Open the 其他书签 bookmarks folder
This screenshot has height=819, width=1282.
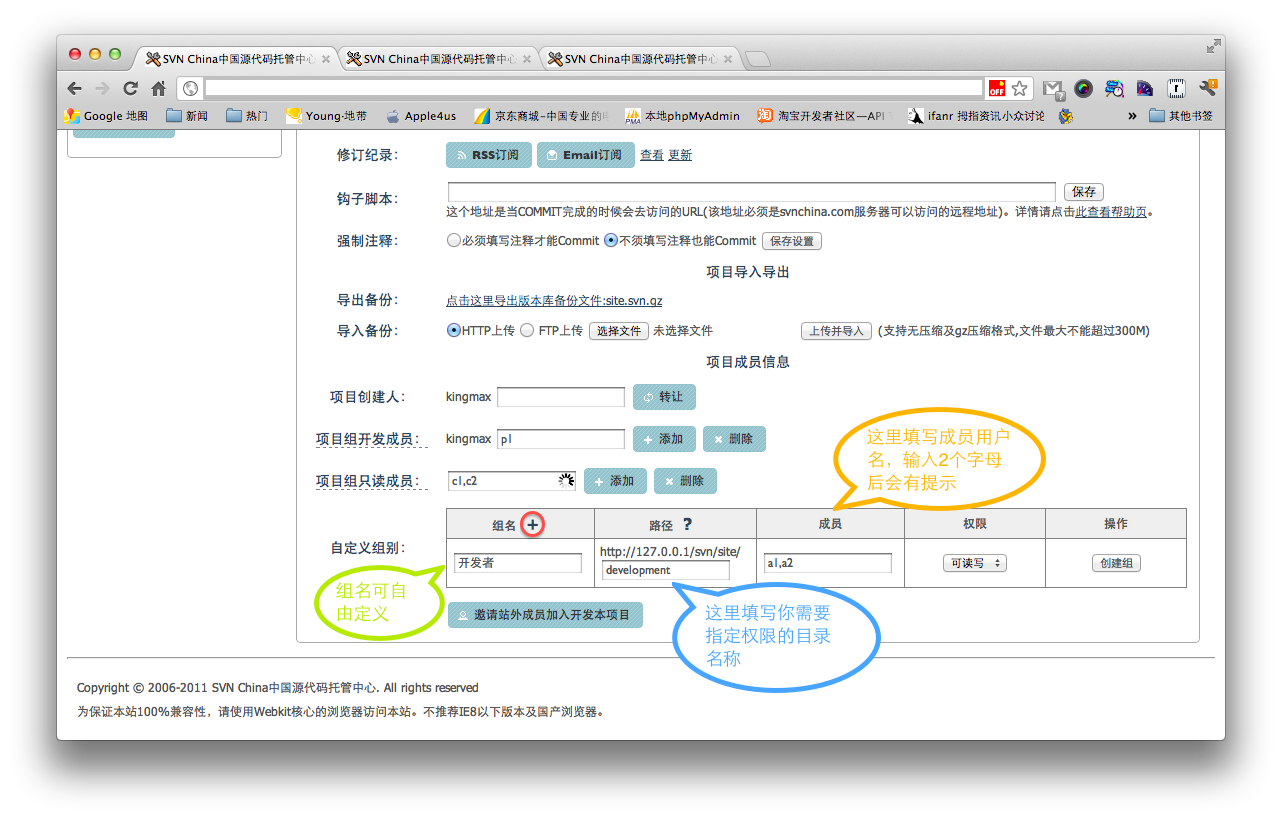pyautogui.click(x=1181, y=116)
